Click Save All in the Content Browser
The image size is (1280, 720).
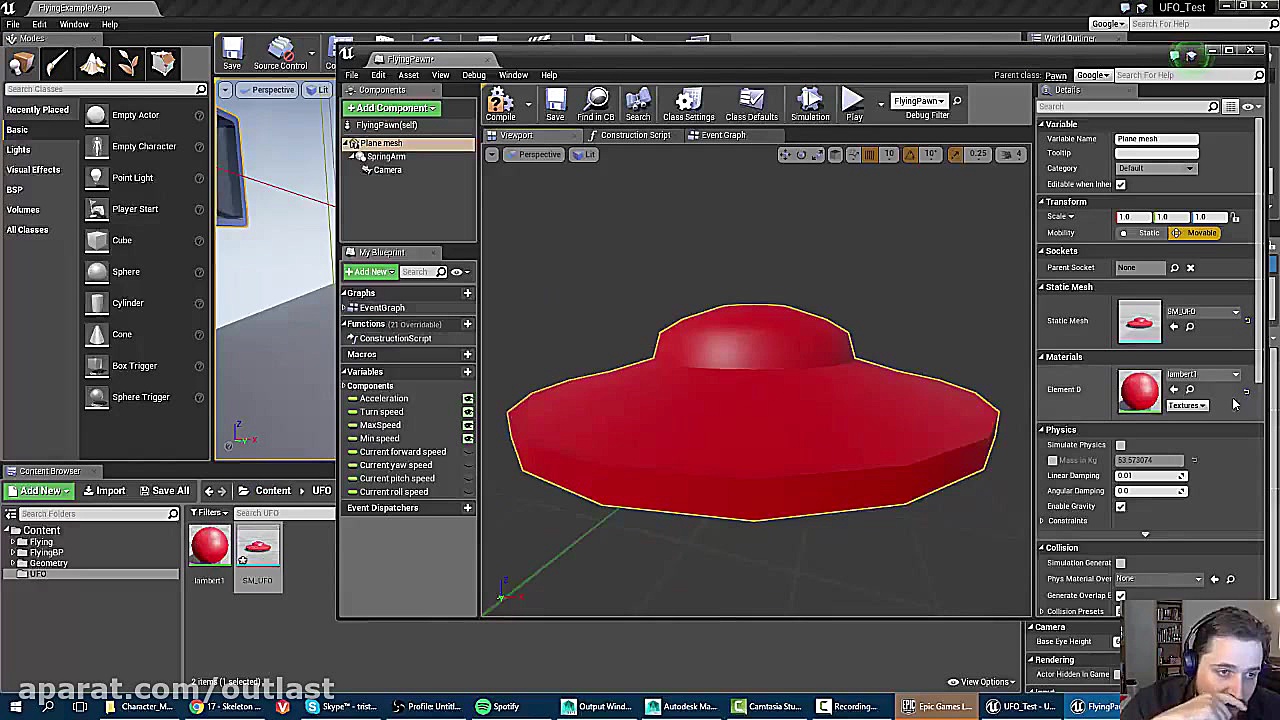click(x=164, y=490)
